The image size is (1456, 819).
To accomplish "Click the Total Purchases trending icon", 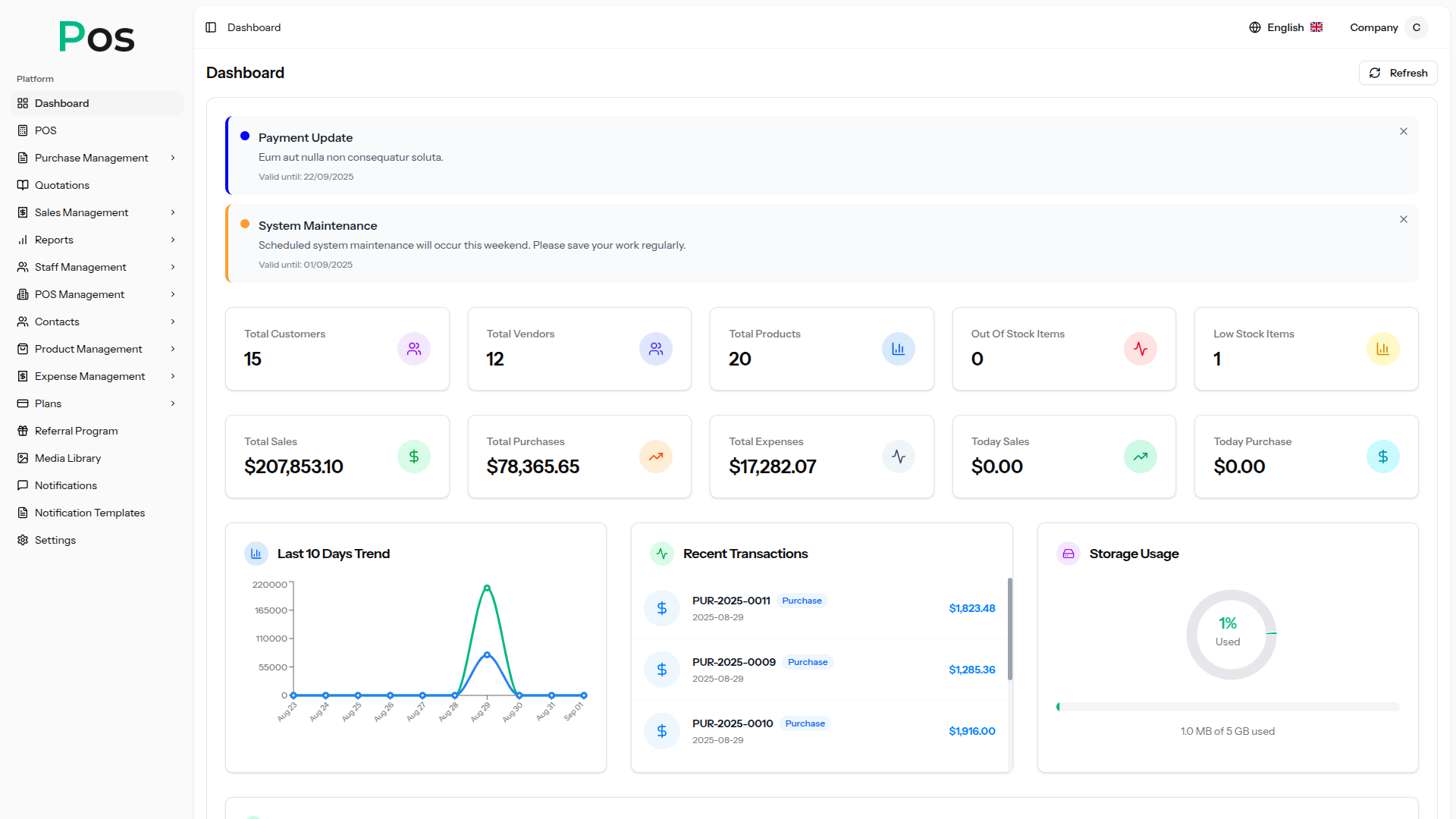I will pos(655,457).
